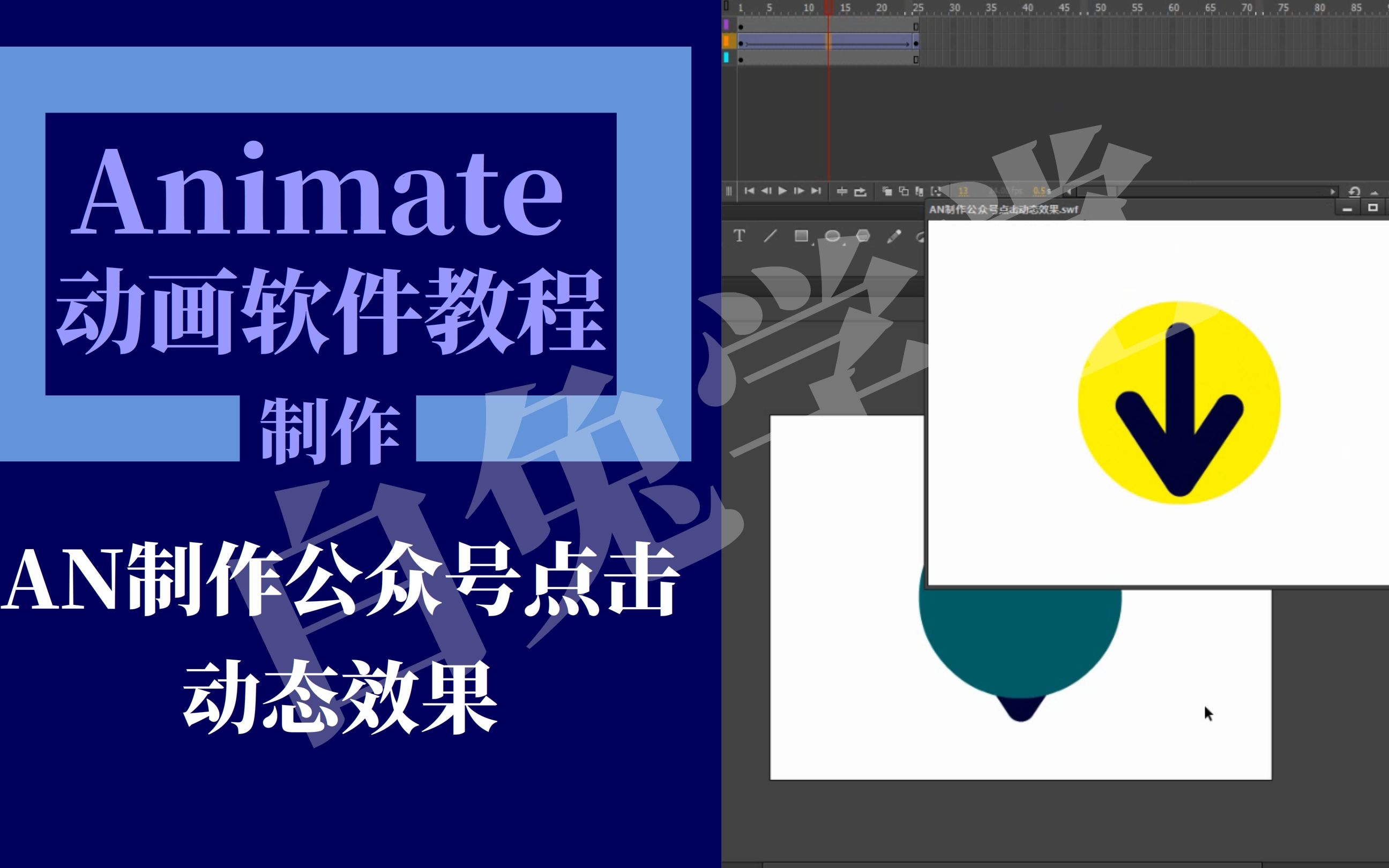Click the red playhead marker at frame 13

[828, 8]
